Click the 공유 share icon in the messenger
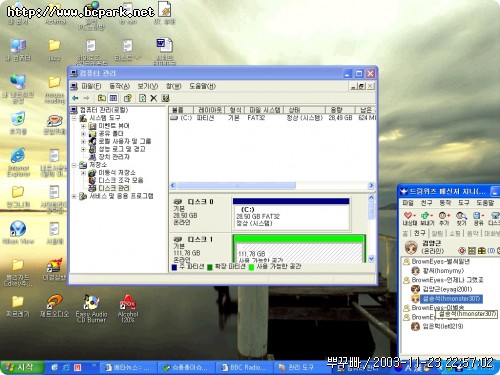Screen dimensions: 500x375 coord(478,218)
